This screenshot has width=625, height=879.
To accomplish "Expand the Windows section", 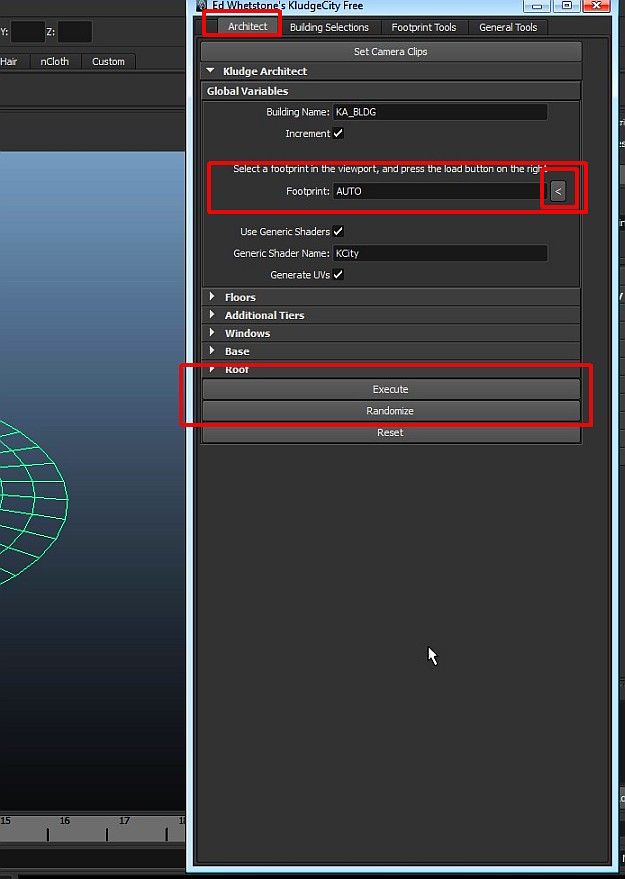I will click(391, 333).
